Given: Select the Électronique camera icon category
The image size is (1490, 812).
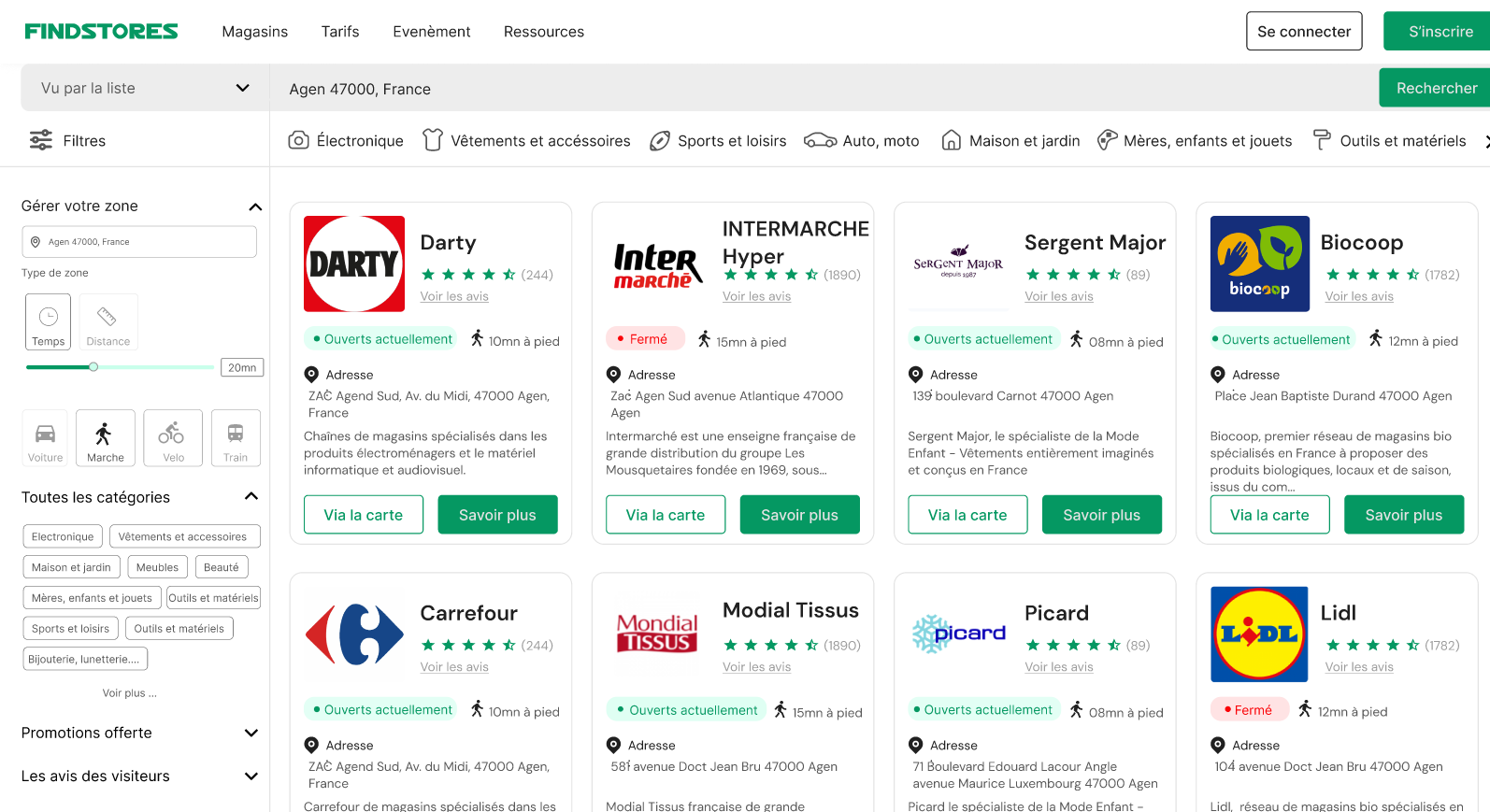Looking at the screenshot, I should [x=298, y=140].
